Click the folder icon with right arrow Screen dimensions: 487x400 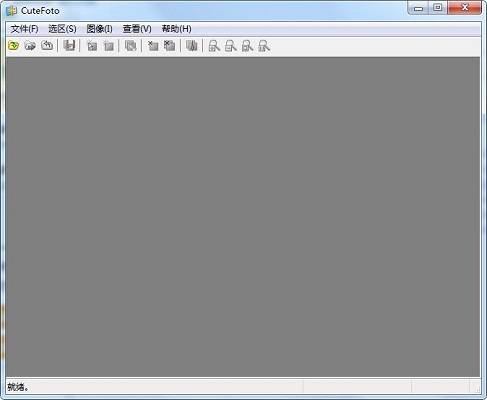30,46
